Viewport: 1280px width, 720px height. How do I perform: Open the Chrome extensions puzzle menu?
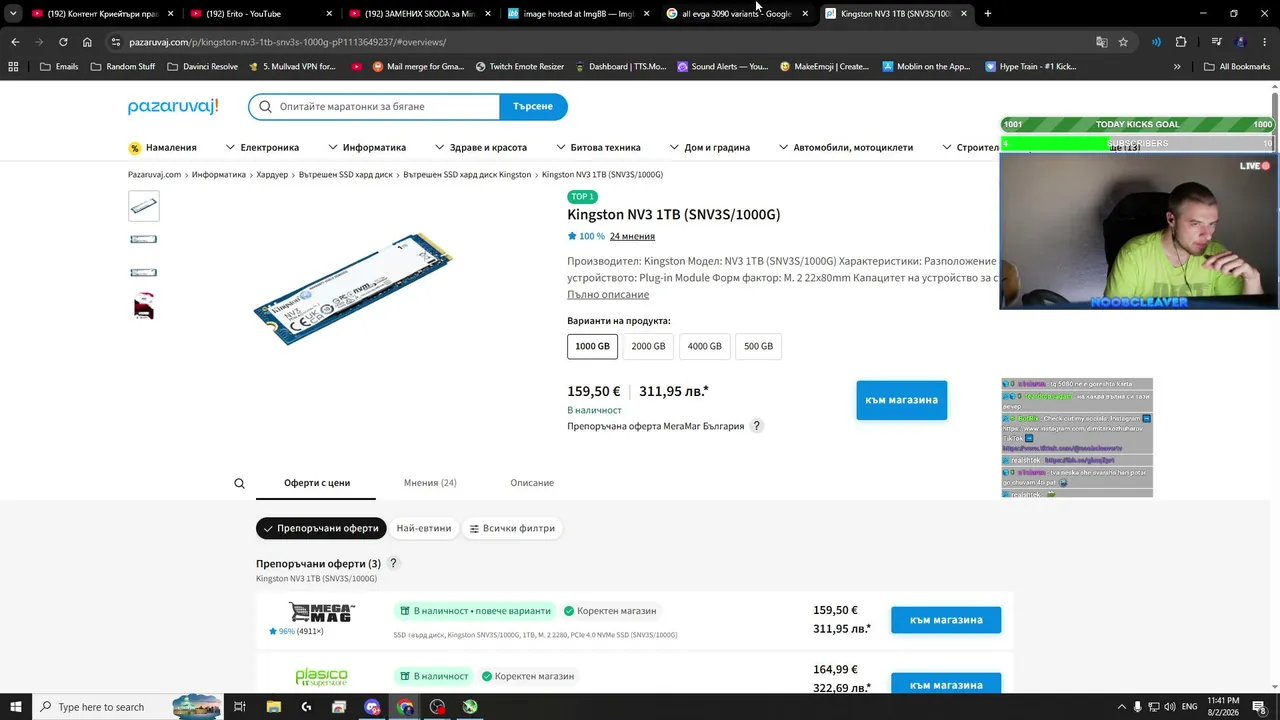pos(1181,42)
